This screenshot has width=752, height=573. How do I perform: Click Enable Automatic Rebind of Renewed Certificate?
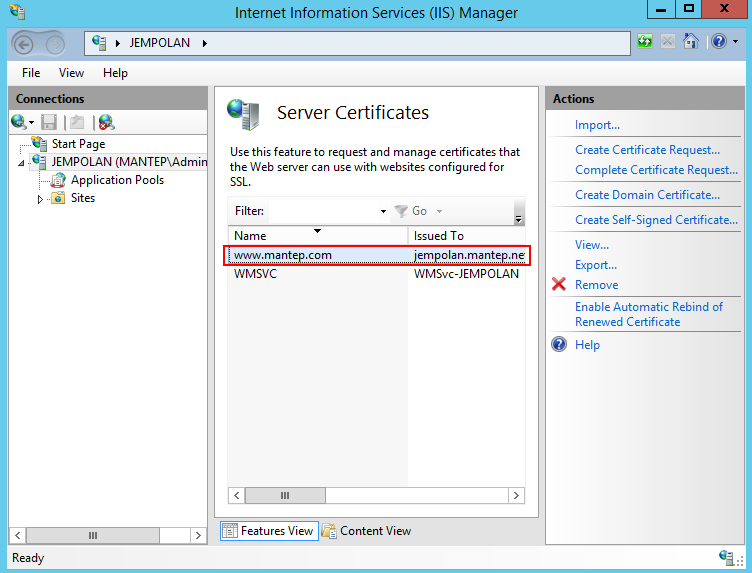point(649,314)
